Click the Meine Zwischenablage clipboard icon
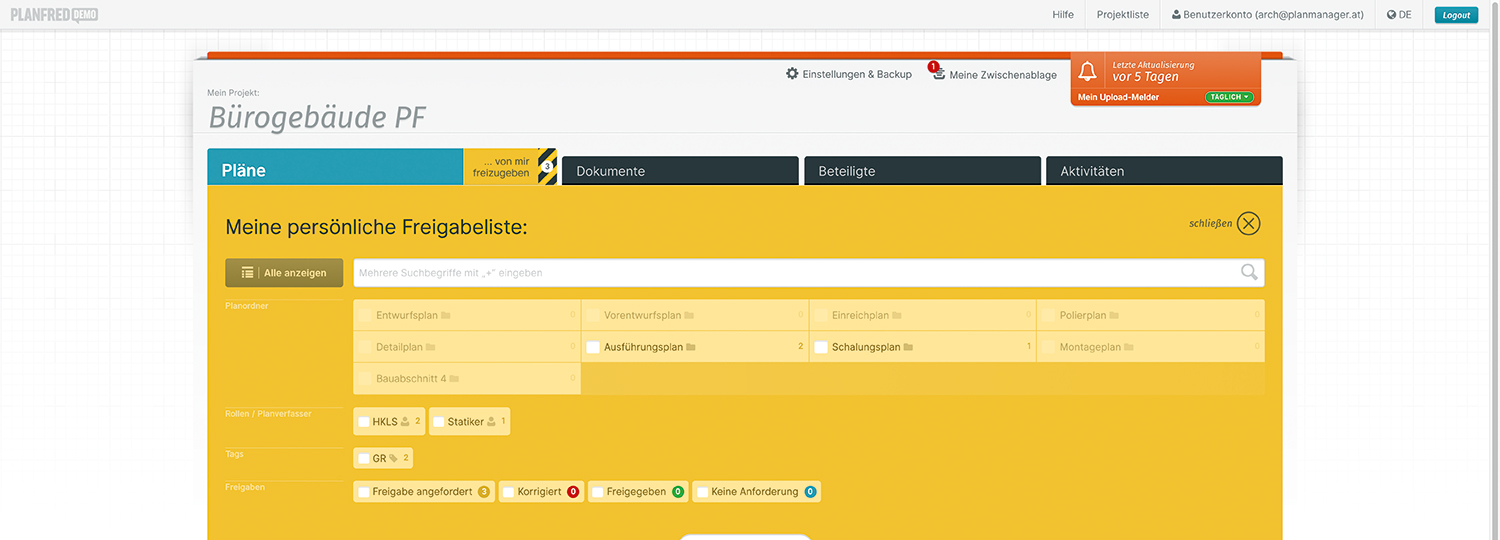 [x=939, y=74]
